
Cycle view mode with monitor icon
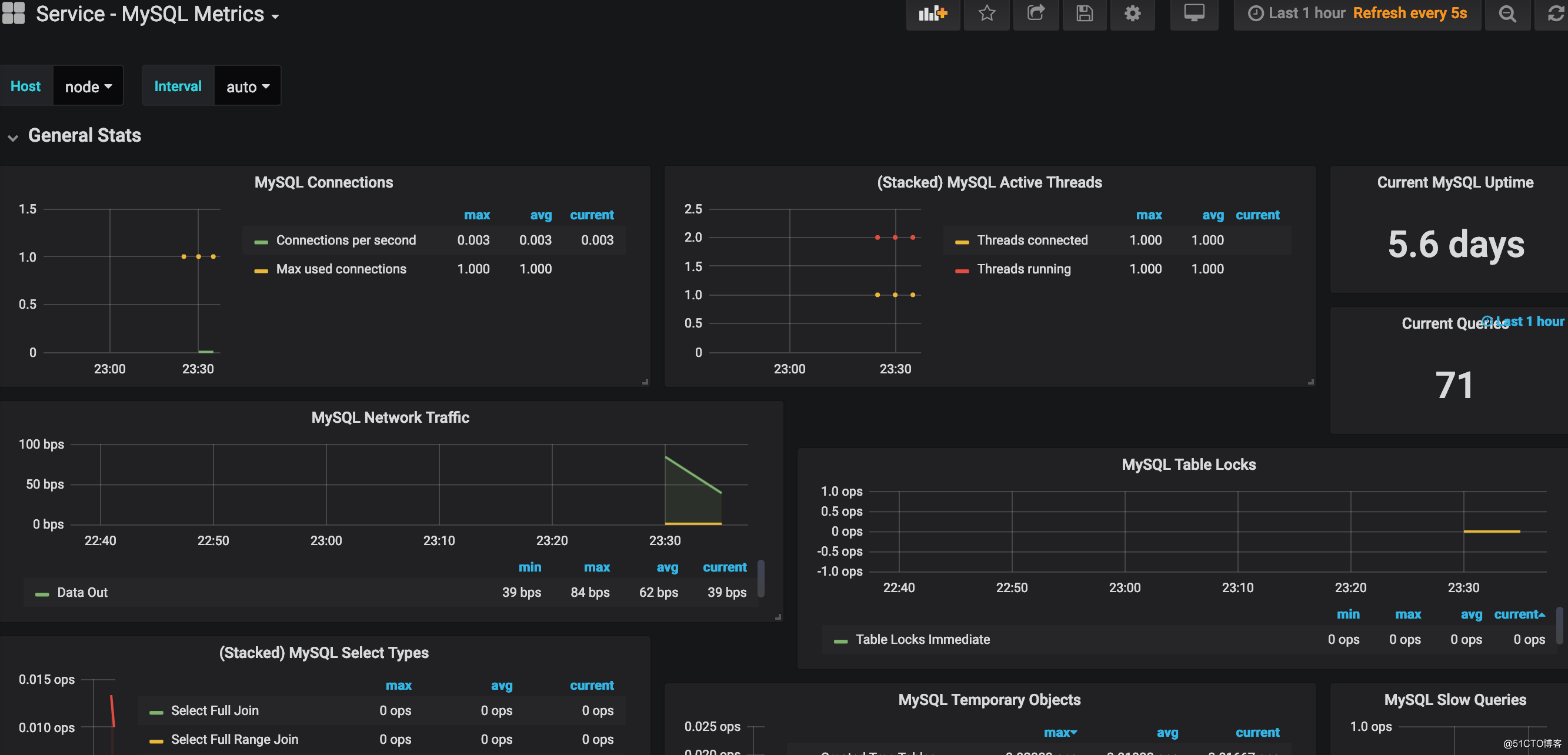point(1194,14)
